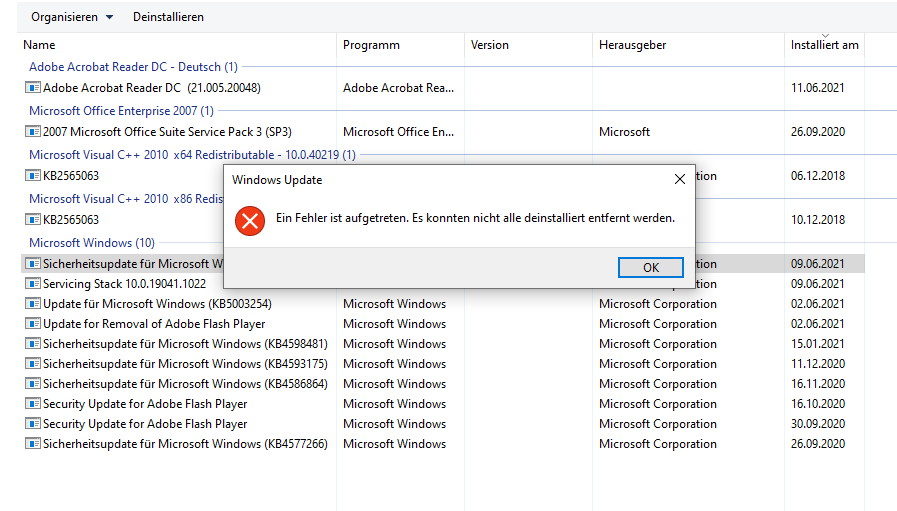Open the Organisieren dropdown menu
The width and height of the screenshot is (897, 511).
(x=71, y=17)
